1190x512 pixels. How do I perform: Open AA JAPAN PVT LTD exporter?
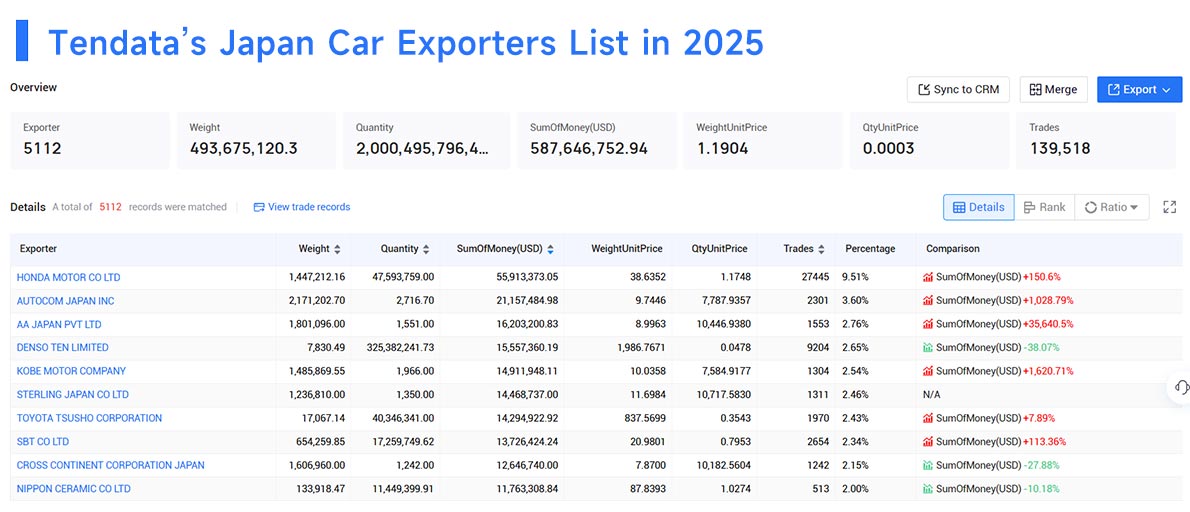pyautogui.click(x=59, y=324)
